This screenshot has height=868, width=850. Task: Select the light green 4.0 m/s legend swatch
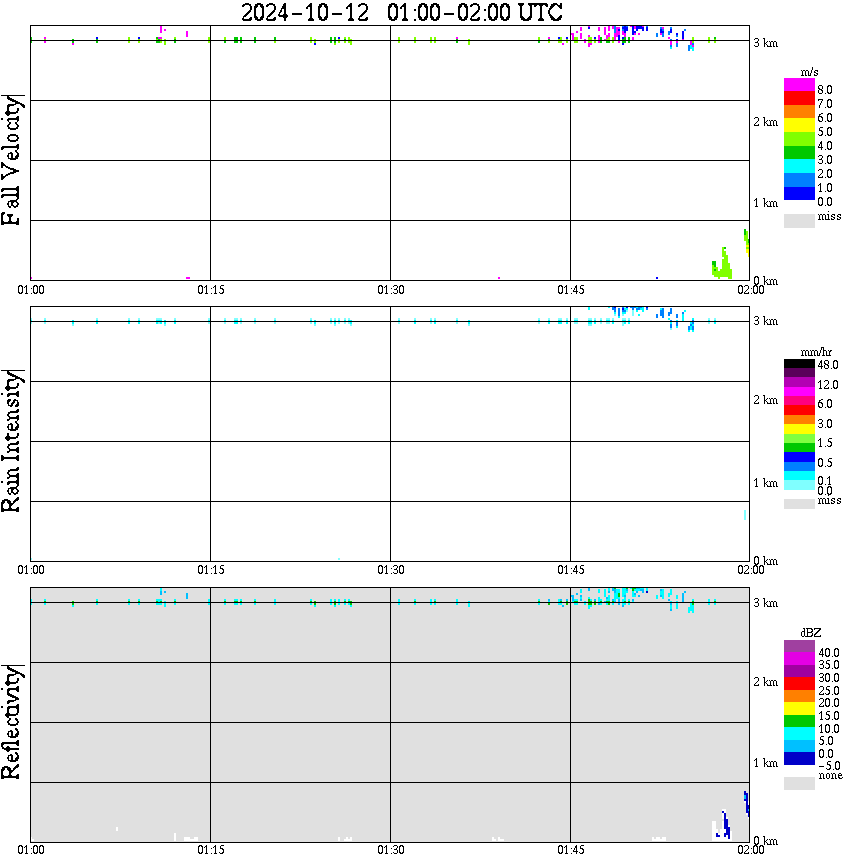point(799,140)
